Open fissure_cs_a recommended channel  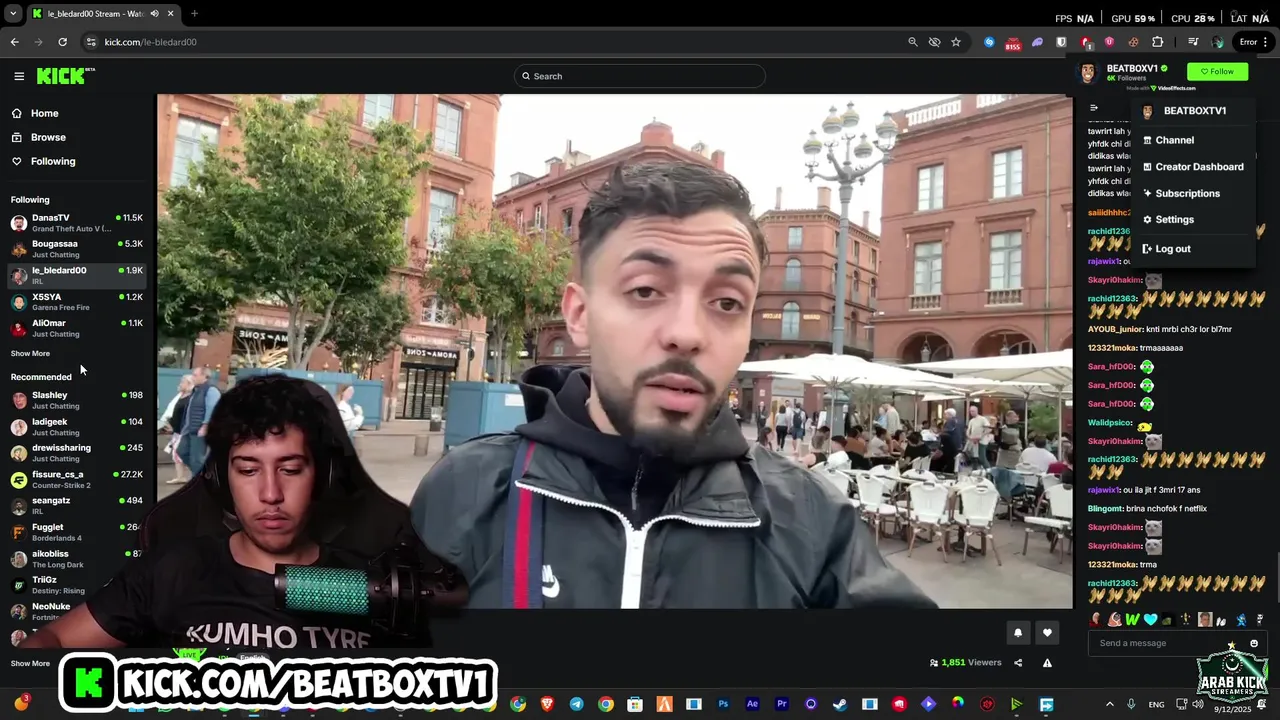pos(77,479)
